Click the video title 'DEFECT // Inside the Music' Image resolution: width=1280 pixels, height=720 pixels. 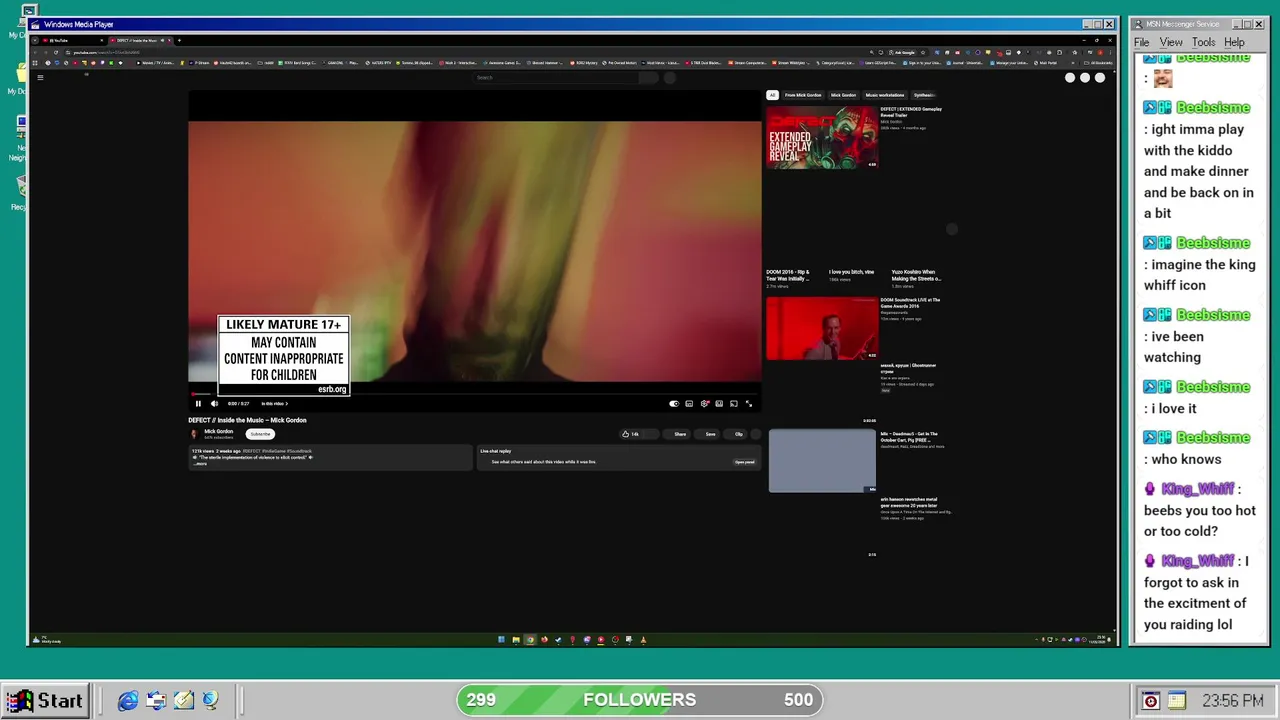tap(248, 420)
